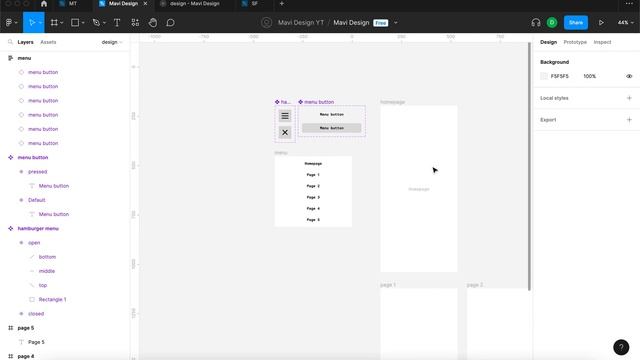Click Mavi Design YT project link
The height and width of the screenshot is (360, 640).
click(301, 22)
